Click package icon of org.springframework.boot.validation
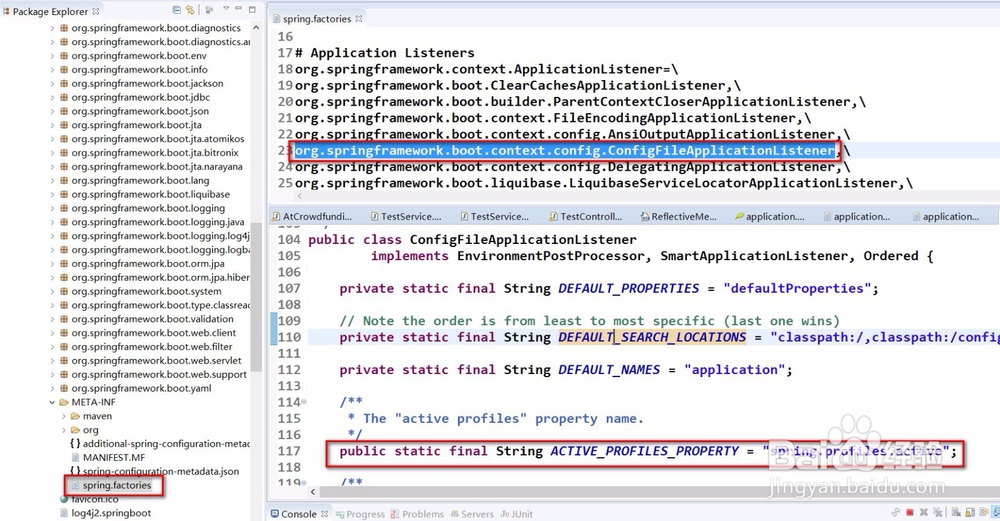The width and height of the screenshot is (1000, 521). 64,319
